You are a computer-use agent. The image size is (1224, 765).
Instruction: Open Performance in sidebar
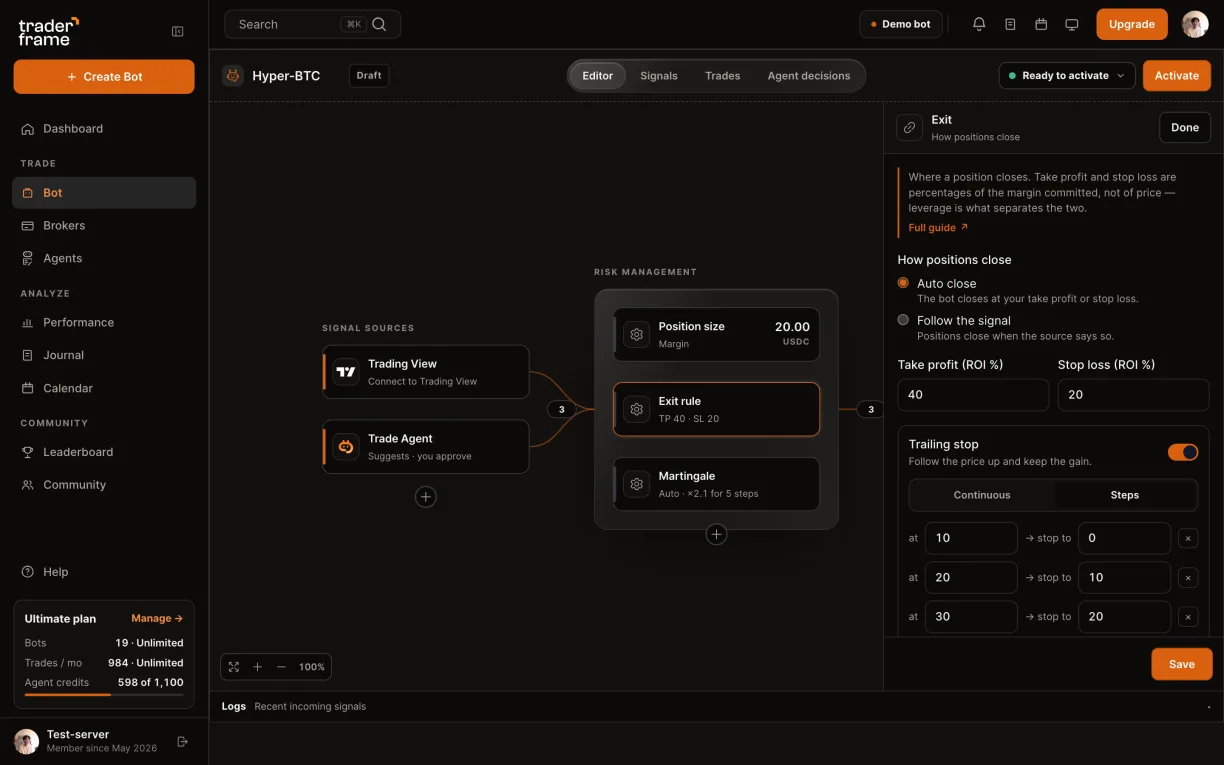pyautogui.click(x=104, y=322)
